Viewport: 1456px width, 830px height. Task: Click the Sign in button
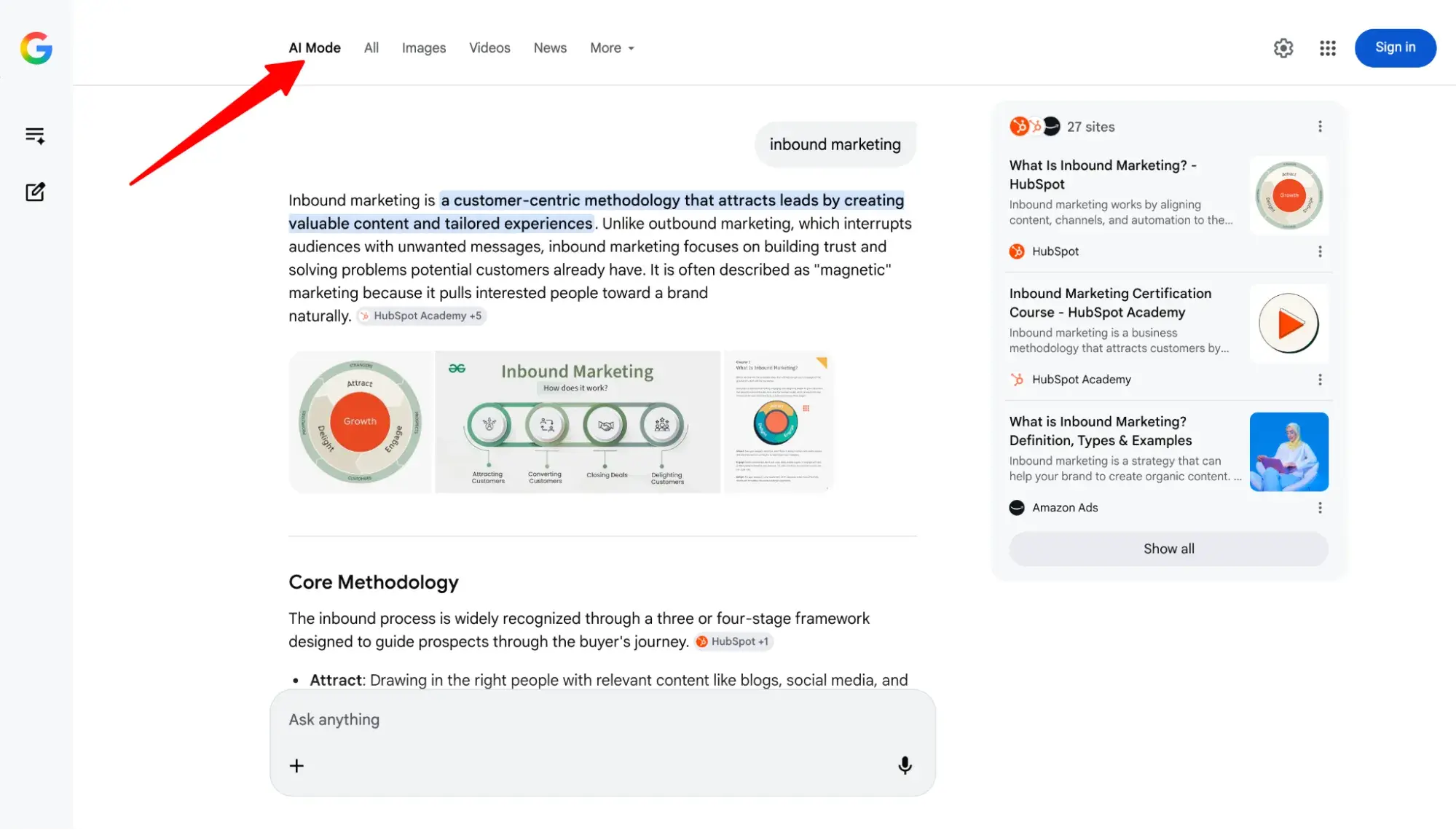(1395, 48)
